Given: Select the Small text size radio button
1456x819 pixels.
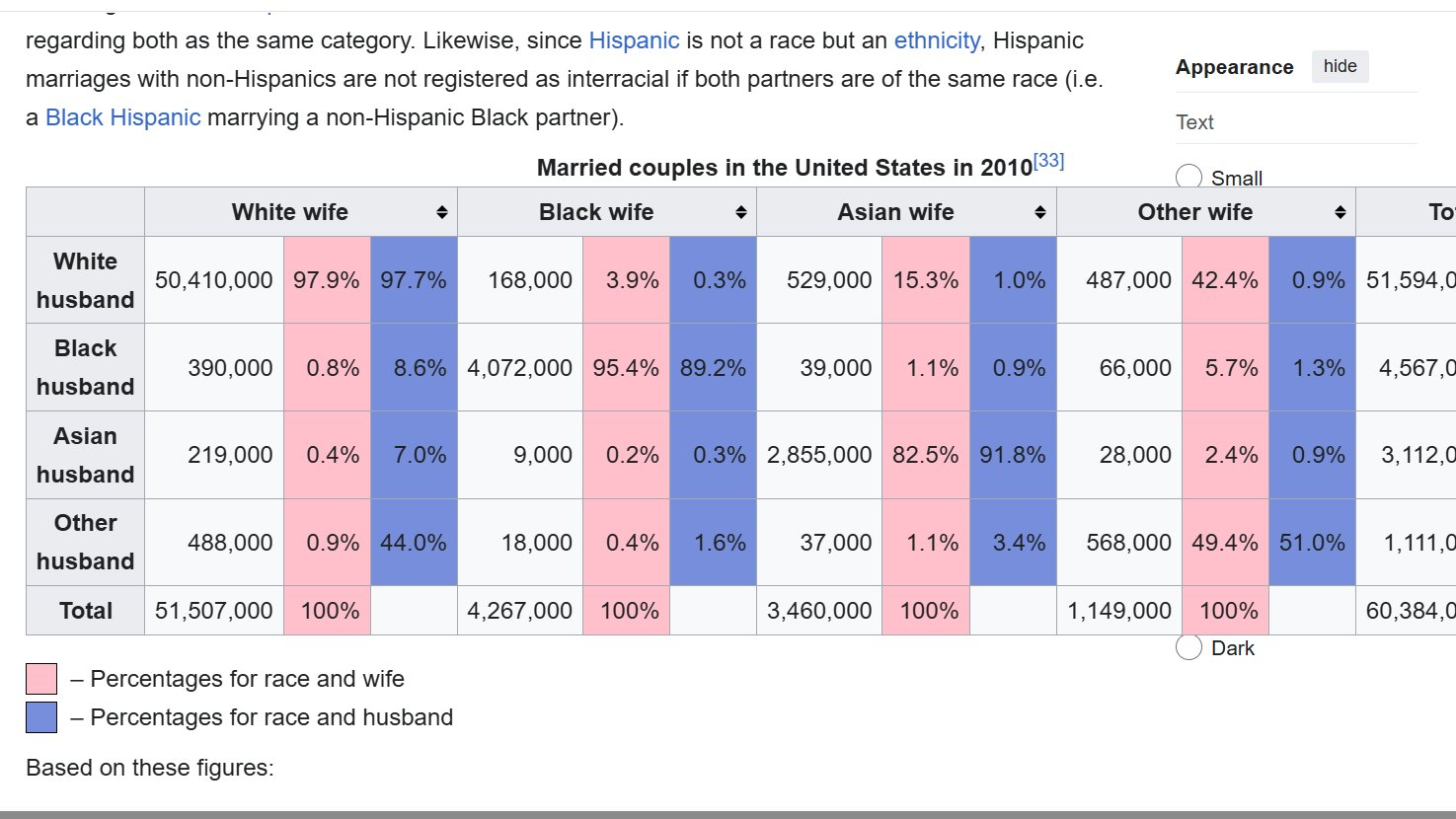Looking at the screenshot, I should [x=1188, y=178].
